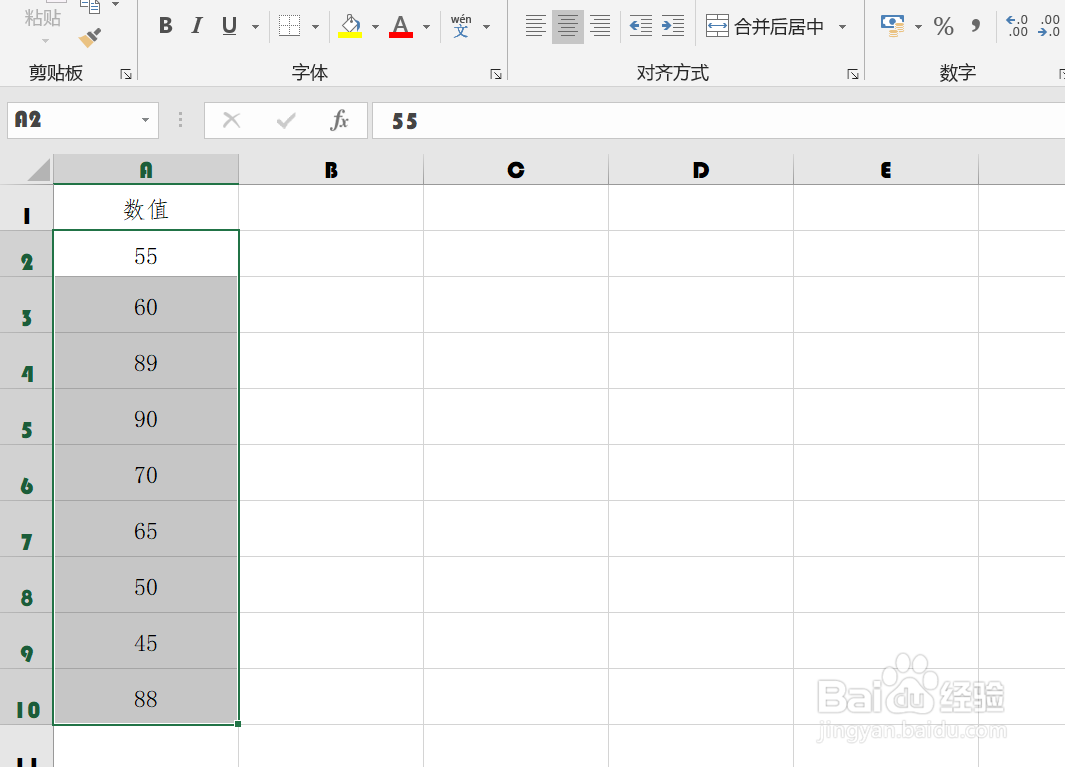Cancel formula entry X icon
Viewport: 1065px width, 767px height.
click(x=231, y=120)
